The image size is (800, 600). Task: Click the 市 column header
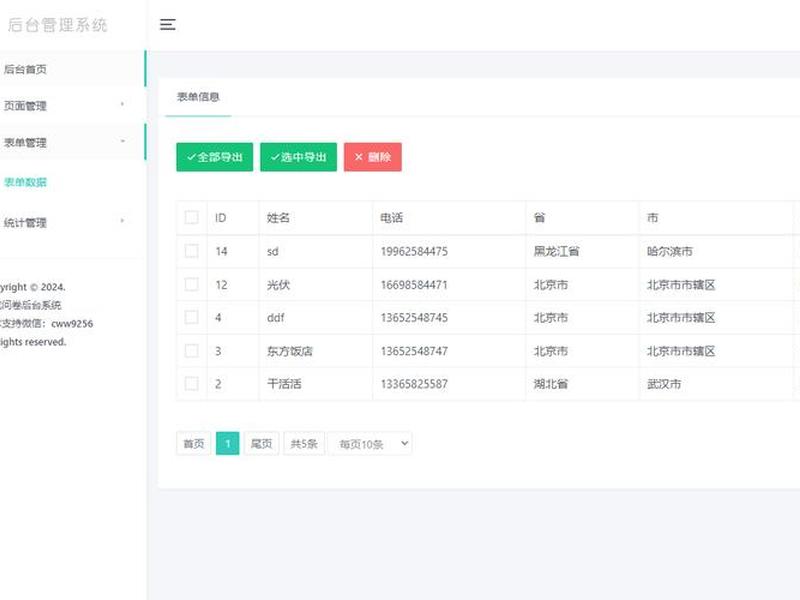653,218
